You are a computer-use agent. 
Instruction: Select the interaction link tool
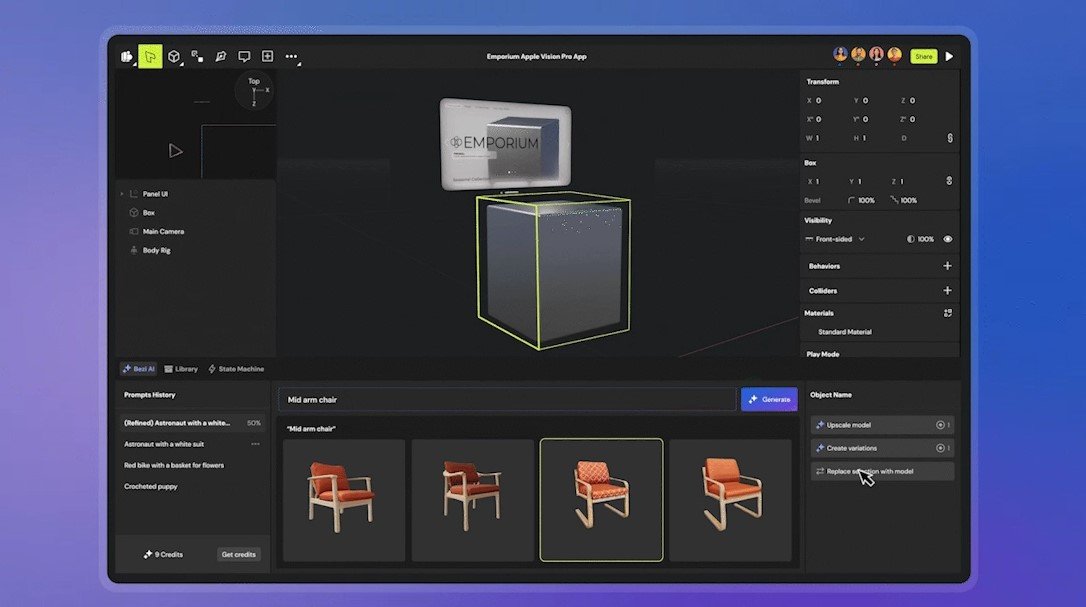197,56
